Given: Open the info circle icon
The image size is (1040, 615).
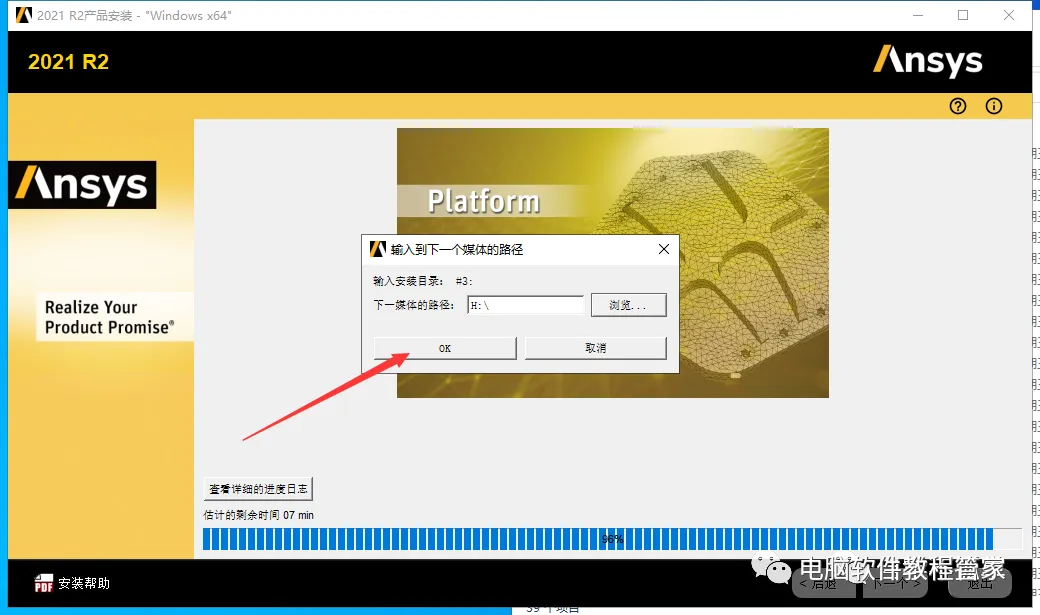Looking at the screenshot, I should pos(994,106).
